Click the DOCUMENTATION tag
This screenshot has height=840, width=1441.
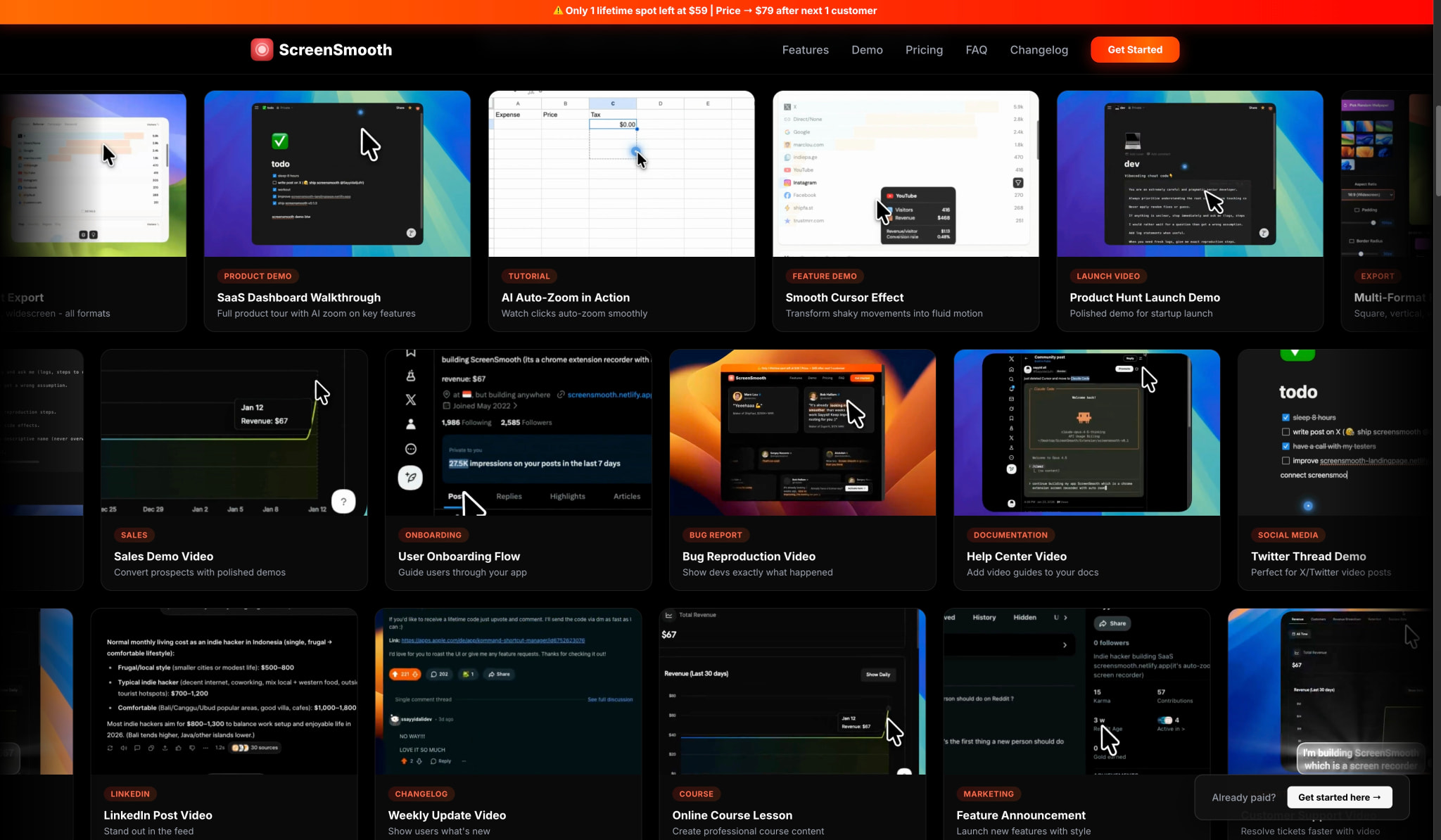(1010, 535)
